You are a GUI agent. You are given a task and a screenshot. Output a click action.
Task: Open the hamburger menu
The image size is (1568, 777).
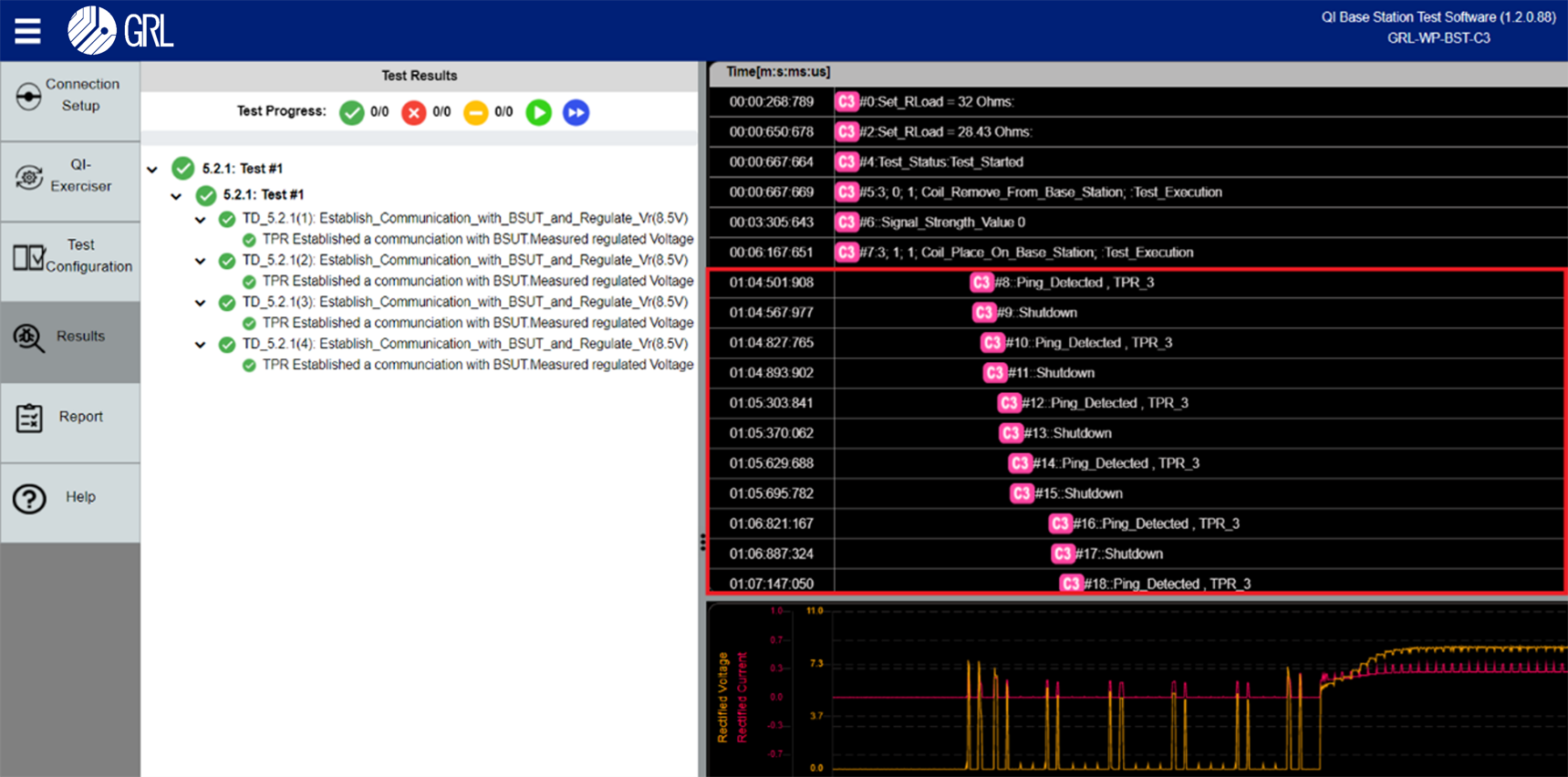pos(27,31)
